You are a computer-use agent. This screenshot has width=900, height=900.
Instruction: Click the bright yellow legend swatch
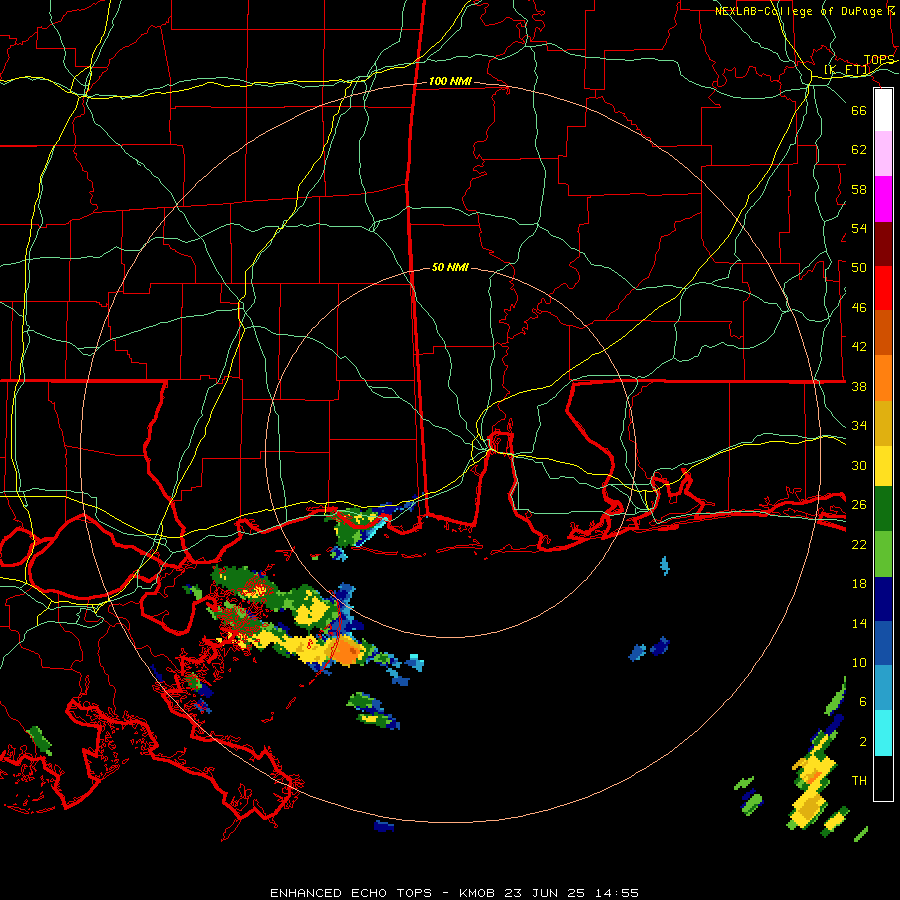point(883,466)
